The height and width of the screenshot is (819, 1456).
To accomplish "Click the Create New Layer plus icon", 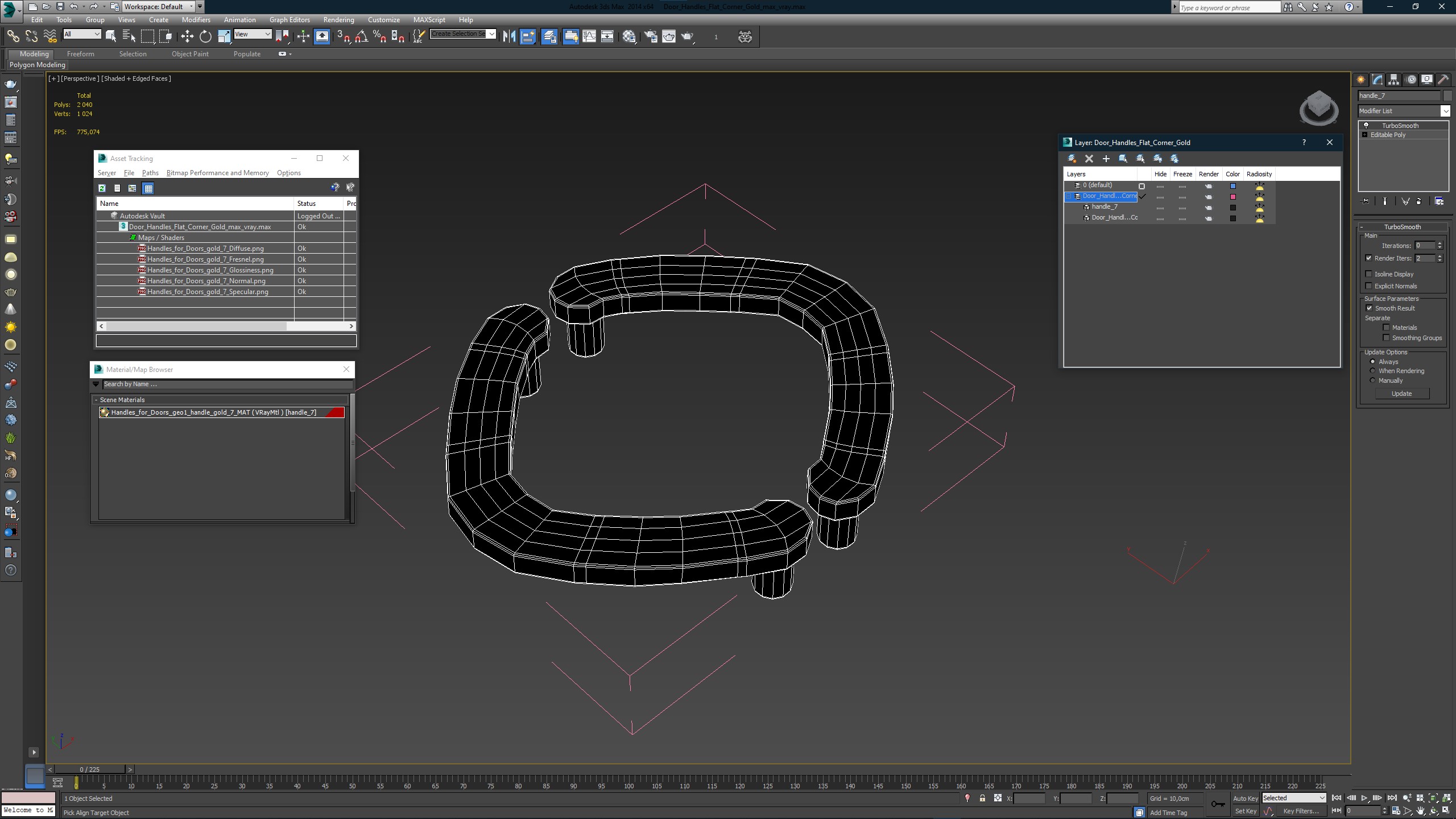I will [x=1106, y=159].
